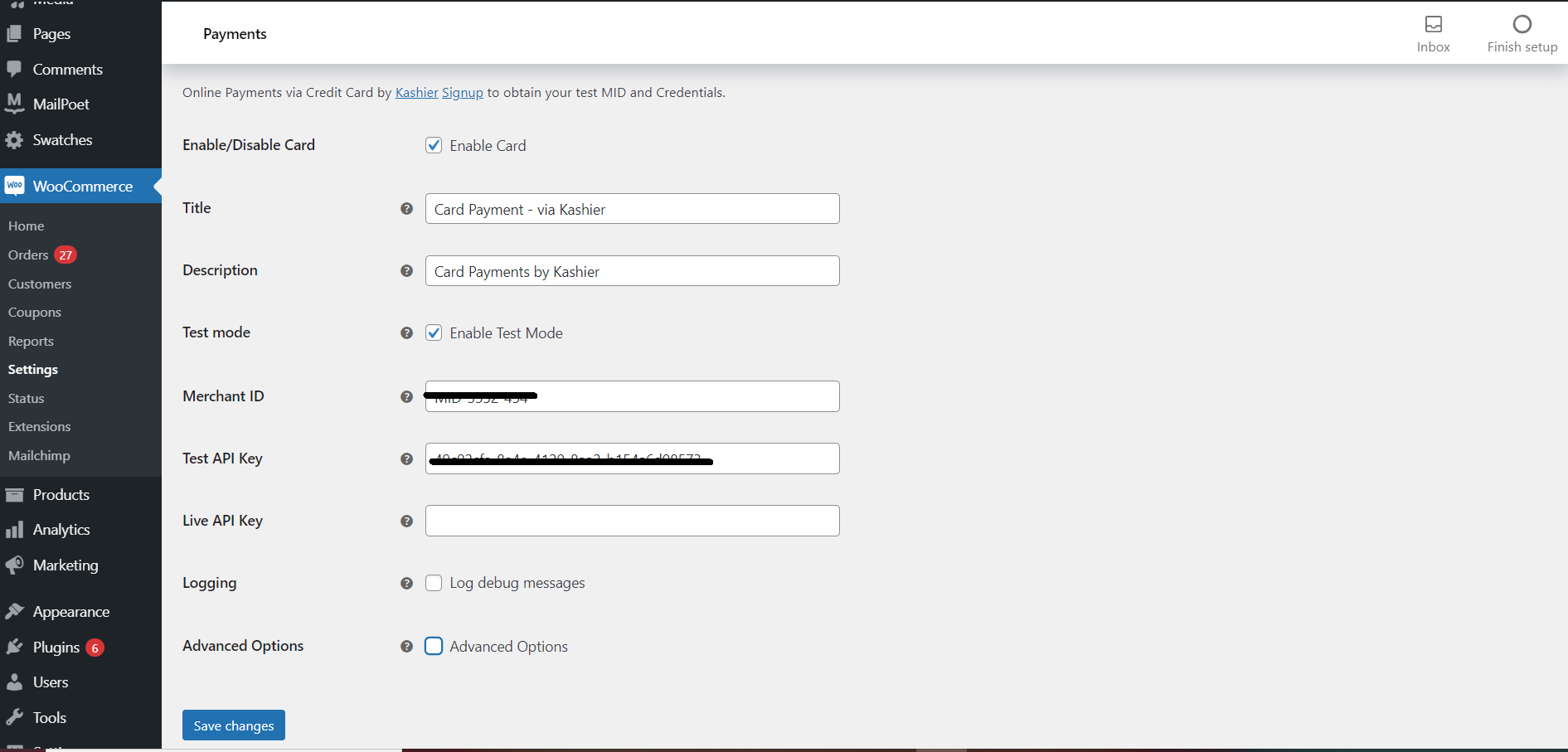Viewport: 1568px width, 752px height.
Task: Click help tooltip icon beside Test mode
Action: pyautogui.click(x=406, y=333)
